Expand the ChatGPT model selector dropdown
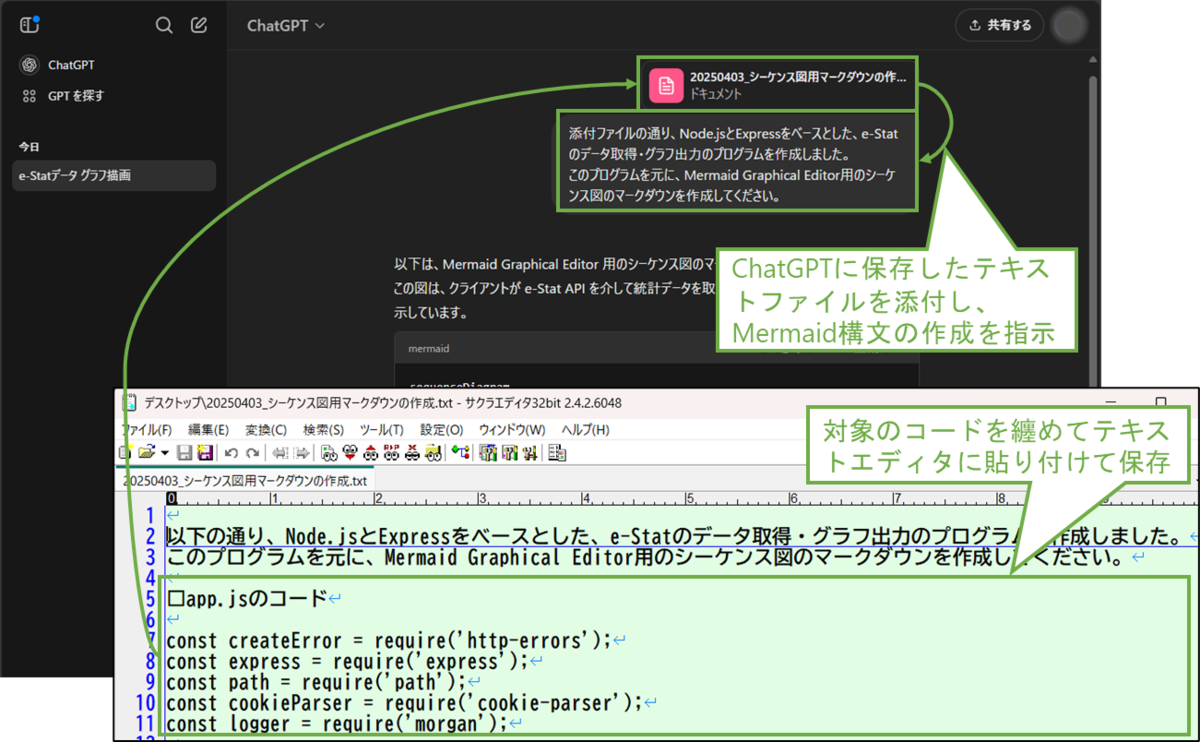The image size is (1200, 742). click(x=286, y=26)
